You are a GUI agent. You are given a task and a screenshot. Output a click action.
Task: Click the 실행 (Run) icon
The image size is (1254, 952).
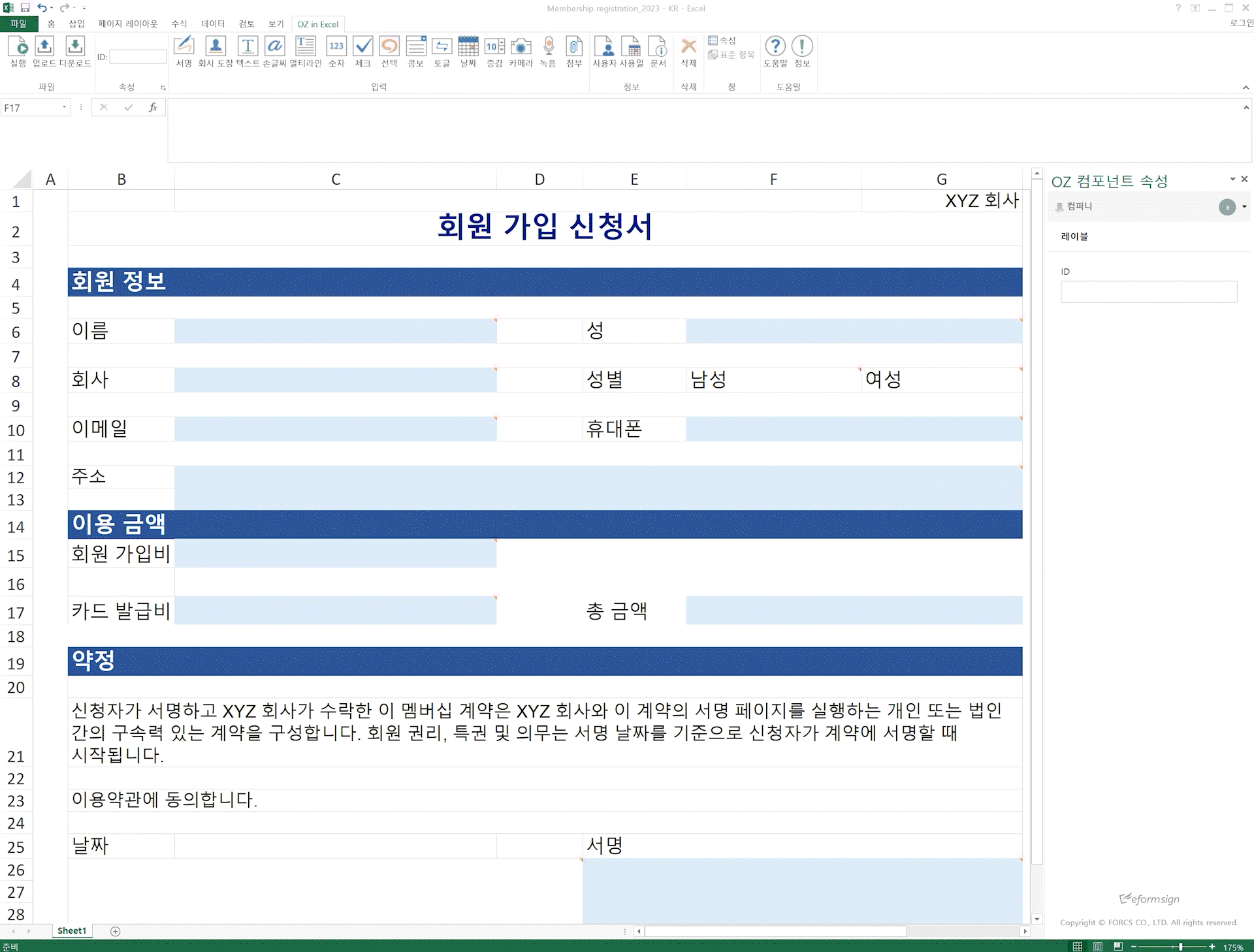(18, 52)
